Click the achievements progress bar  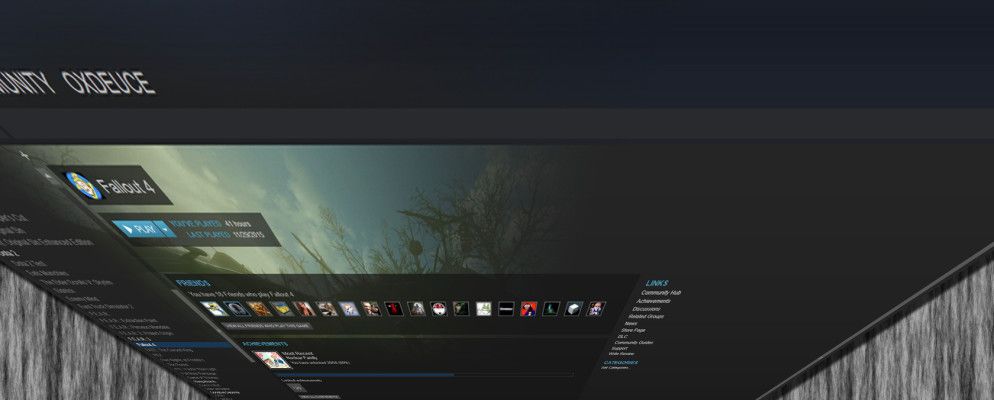point(426,375)
